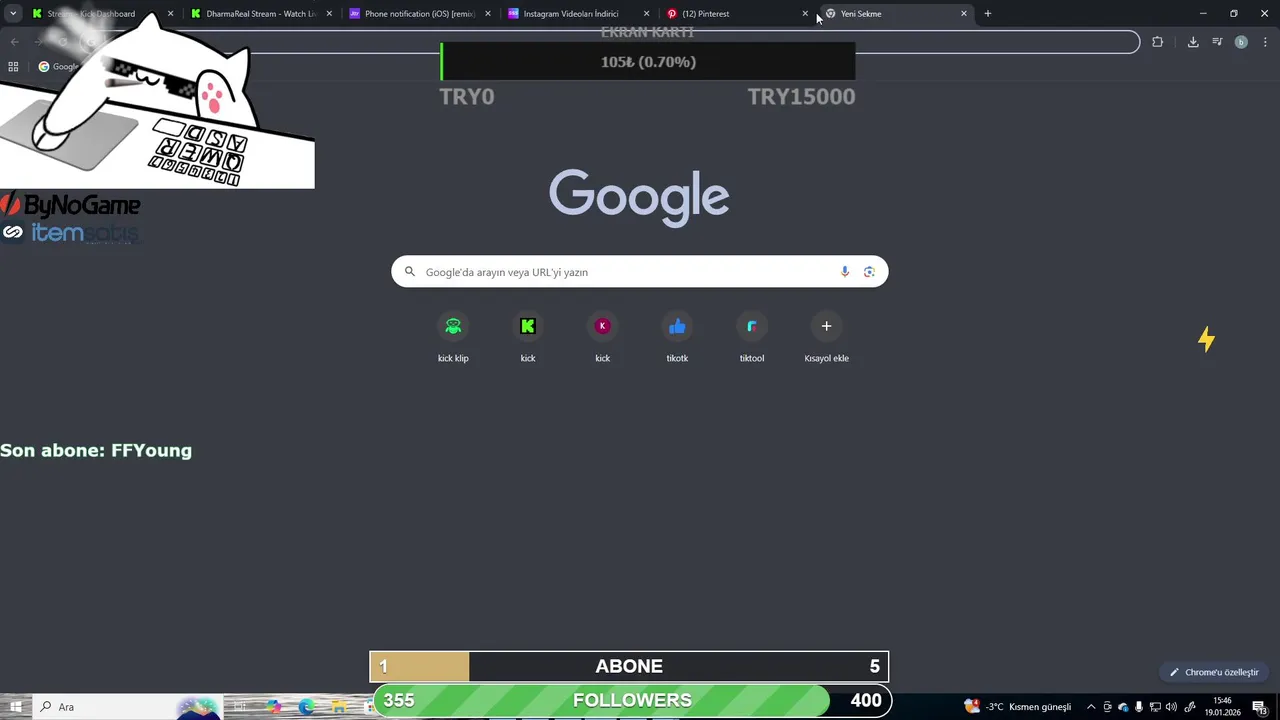
Task: Open the tiktool shortcut
Action: tap(752, 338)
